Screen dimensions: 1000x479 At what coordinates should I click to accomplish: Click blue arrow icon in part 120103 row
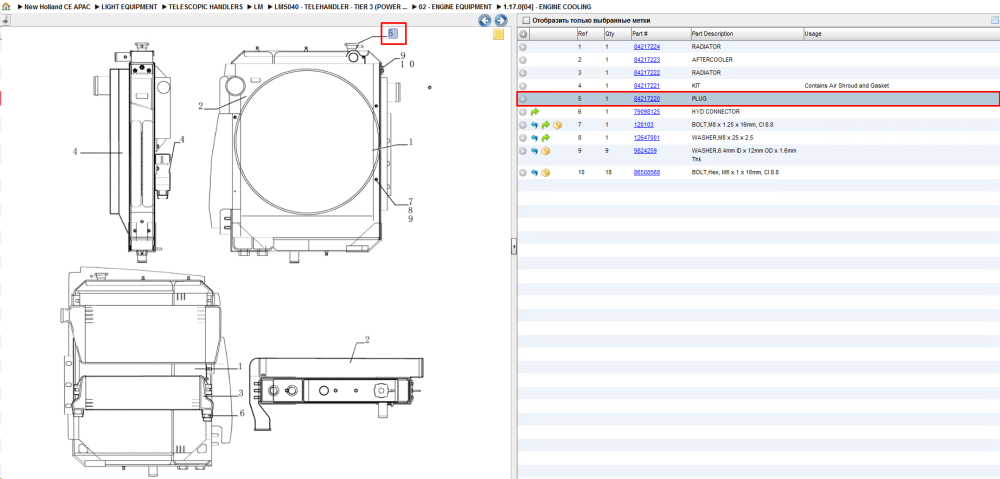534,125
